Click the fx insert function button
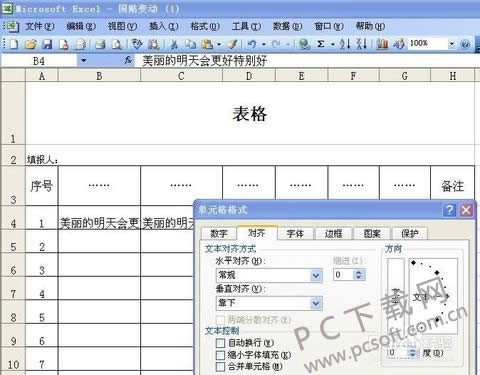 [x=128, y=60]
